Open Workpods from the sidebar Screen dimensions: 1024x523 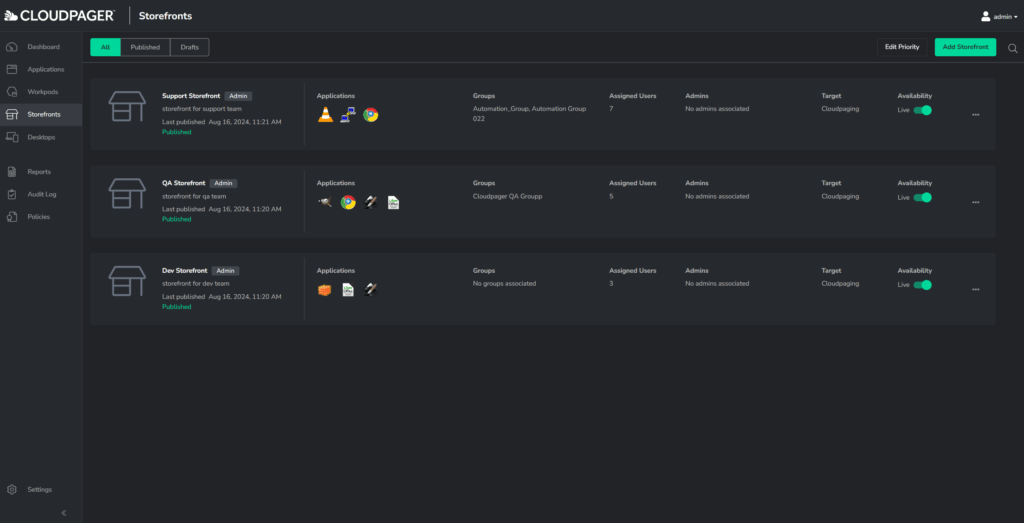[x=40, y=91]
